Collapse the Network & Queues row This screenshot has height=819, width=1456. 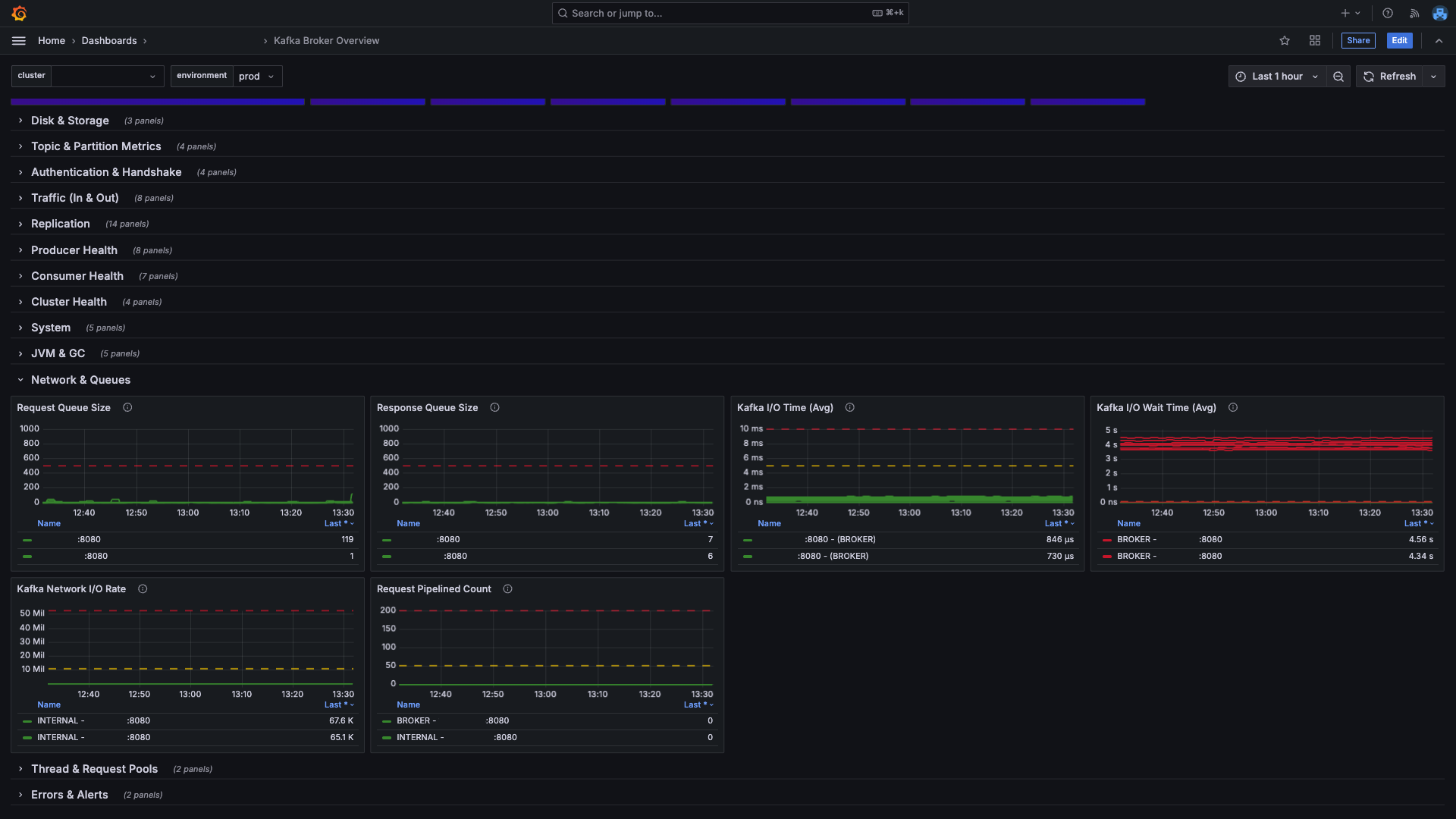coord(80,380)
